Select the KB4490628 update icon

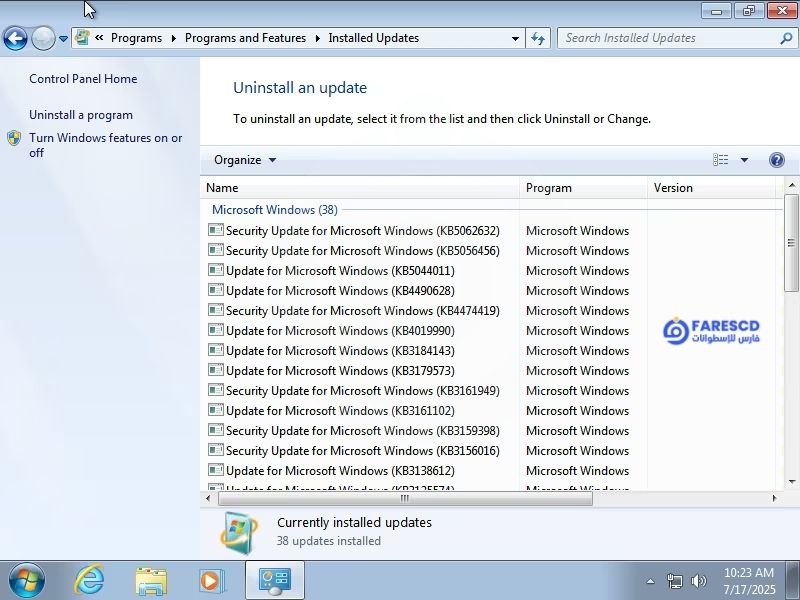pos(216,290)
